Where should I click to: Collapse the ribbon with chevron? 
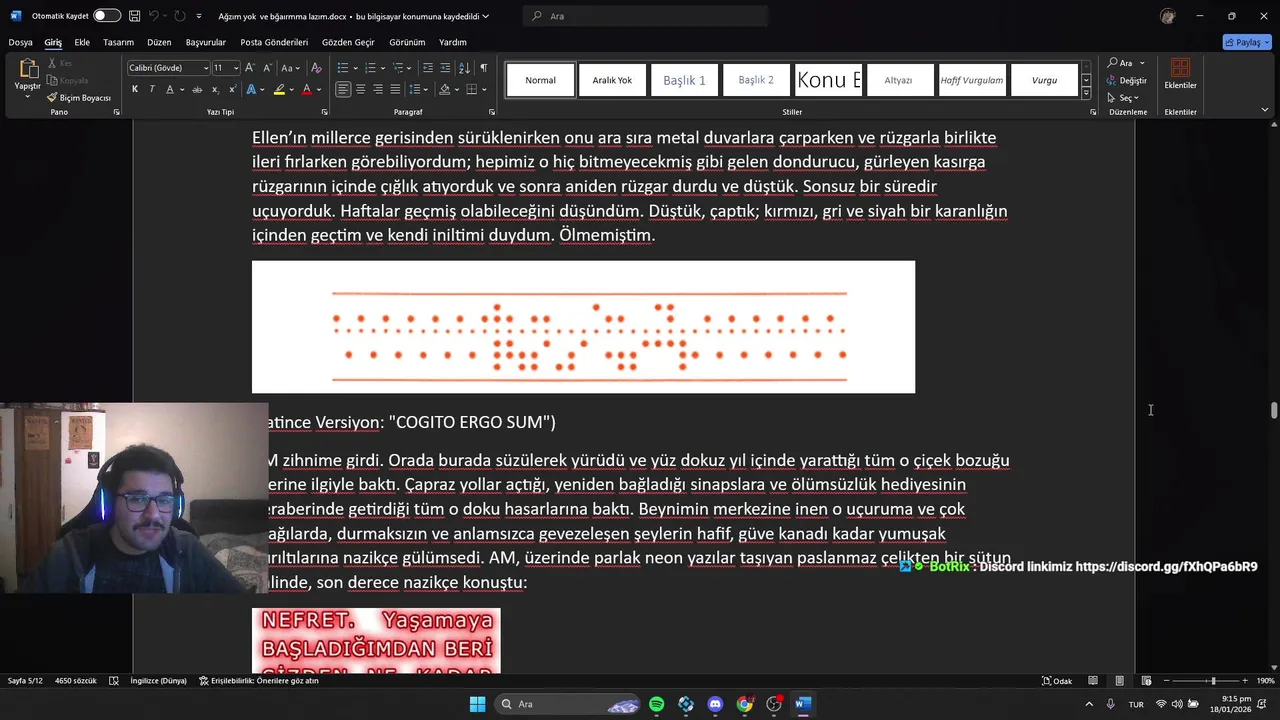point(1265,110)
